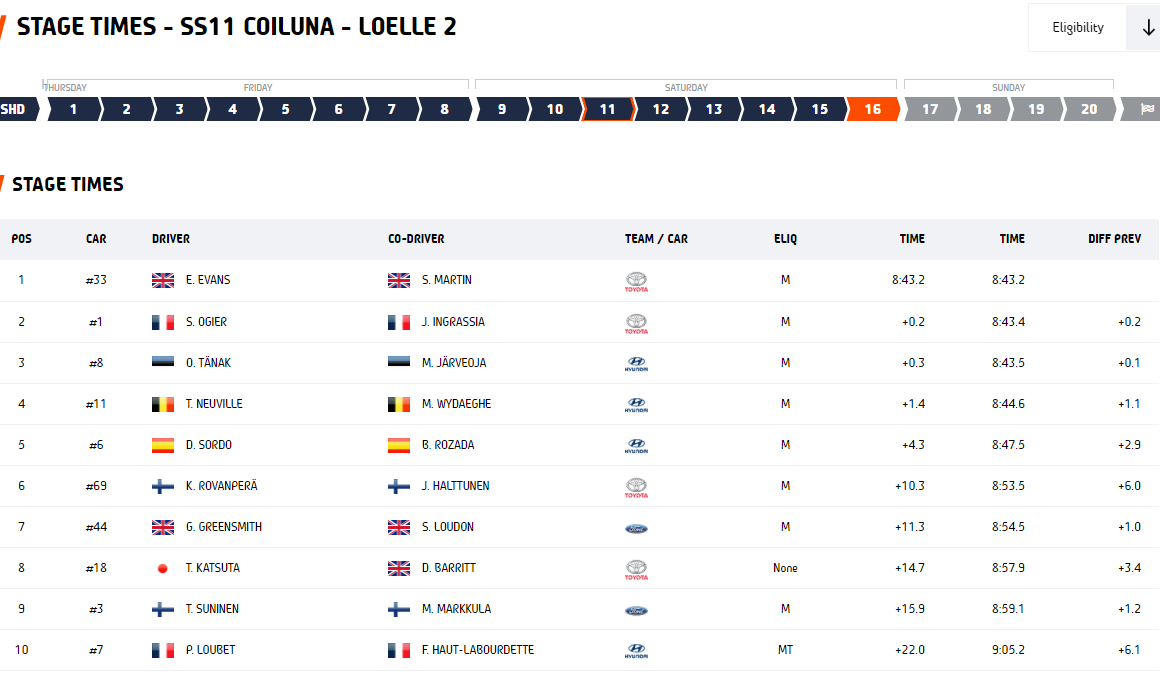
Task: Click the Belgian flag beside T. Neuville
Action: (x=163, y=404)
